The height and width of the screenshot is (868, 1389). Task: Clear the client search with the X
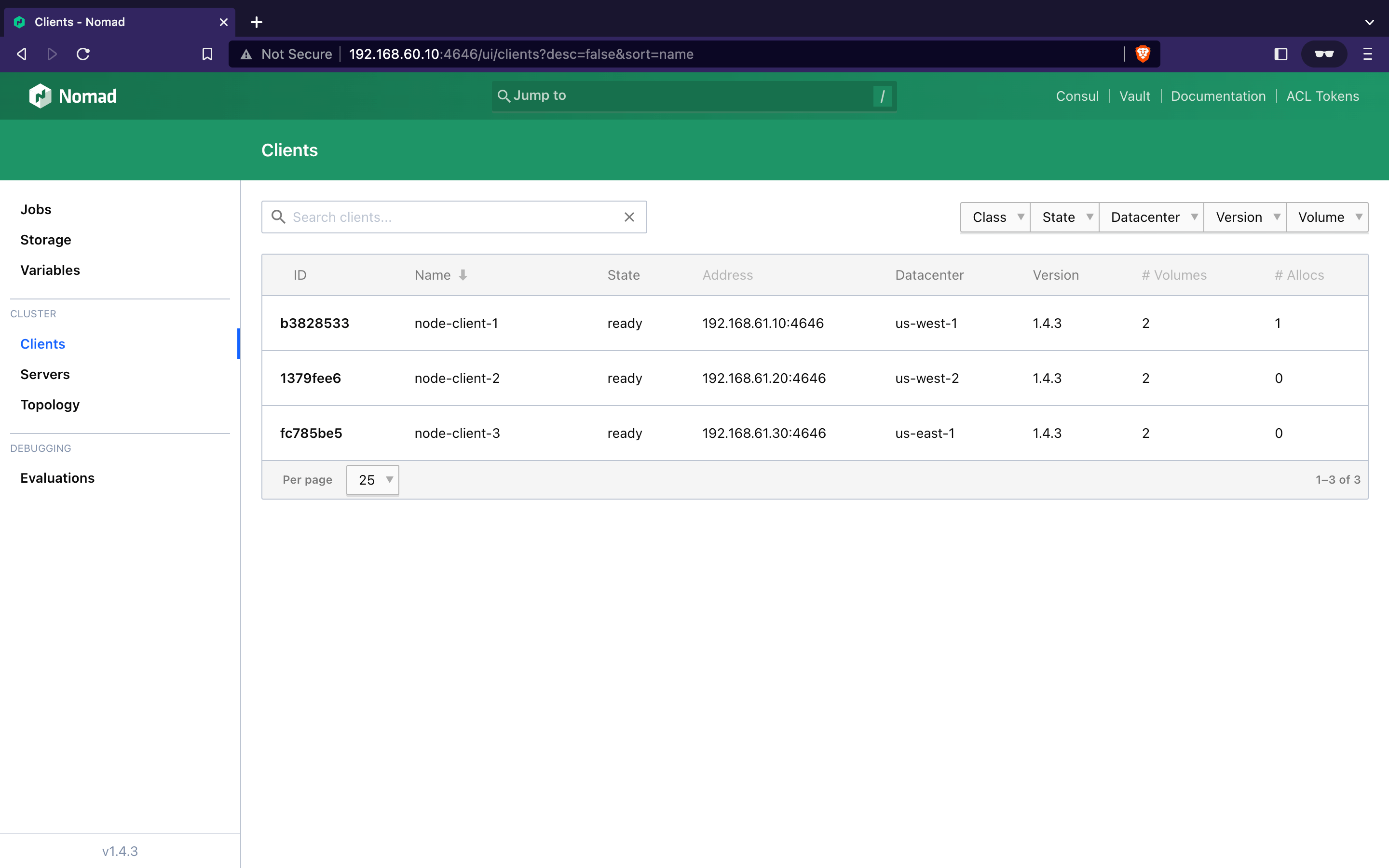[629, 217]
